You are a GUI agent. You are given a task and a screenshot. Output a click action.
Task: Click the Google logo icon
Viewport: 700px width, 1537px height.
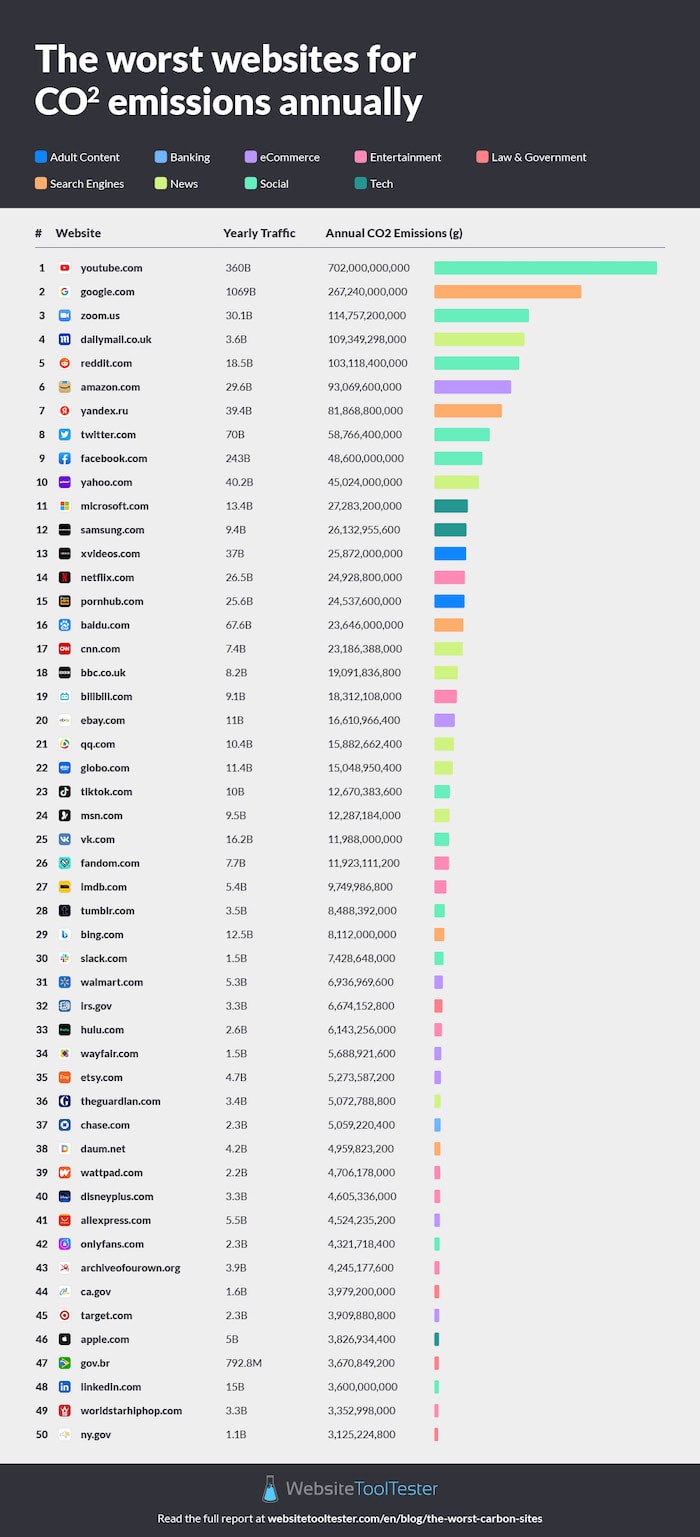(64, 292)
